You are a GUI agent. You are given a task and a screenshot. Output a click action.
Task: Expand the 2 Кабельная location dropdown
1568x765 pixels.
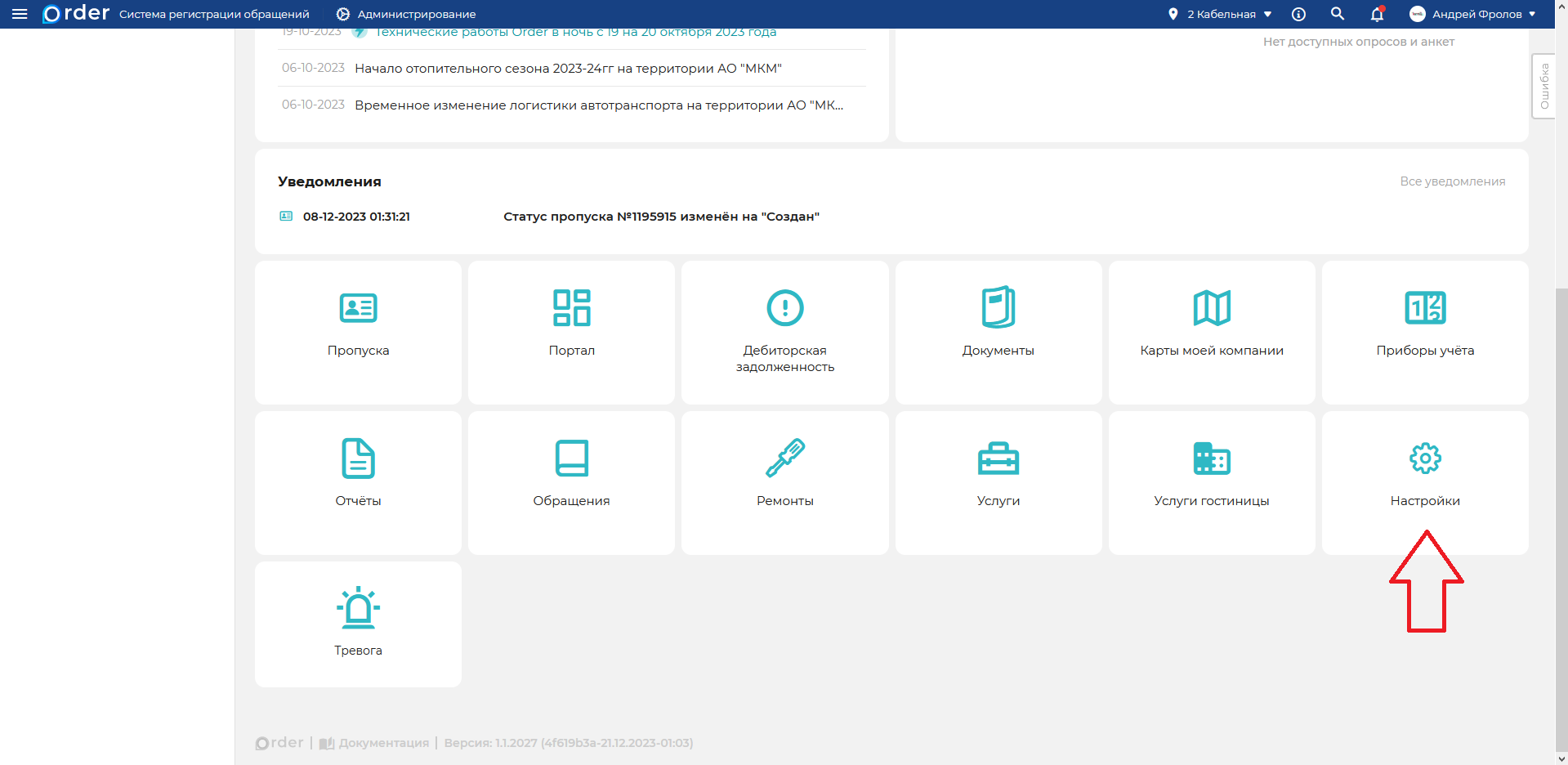coord(1221,14)
